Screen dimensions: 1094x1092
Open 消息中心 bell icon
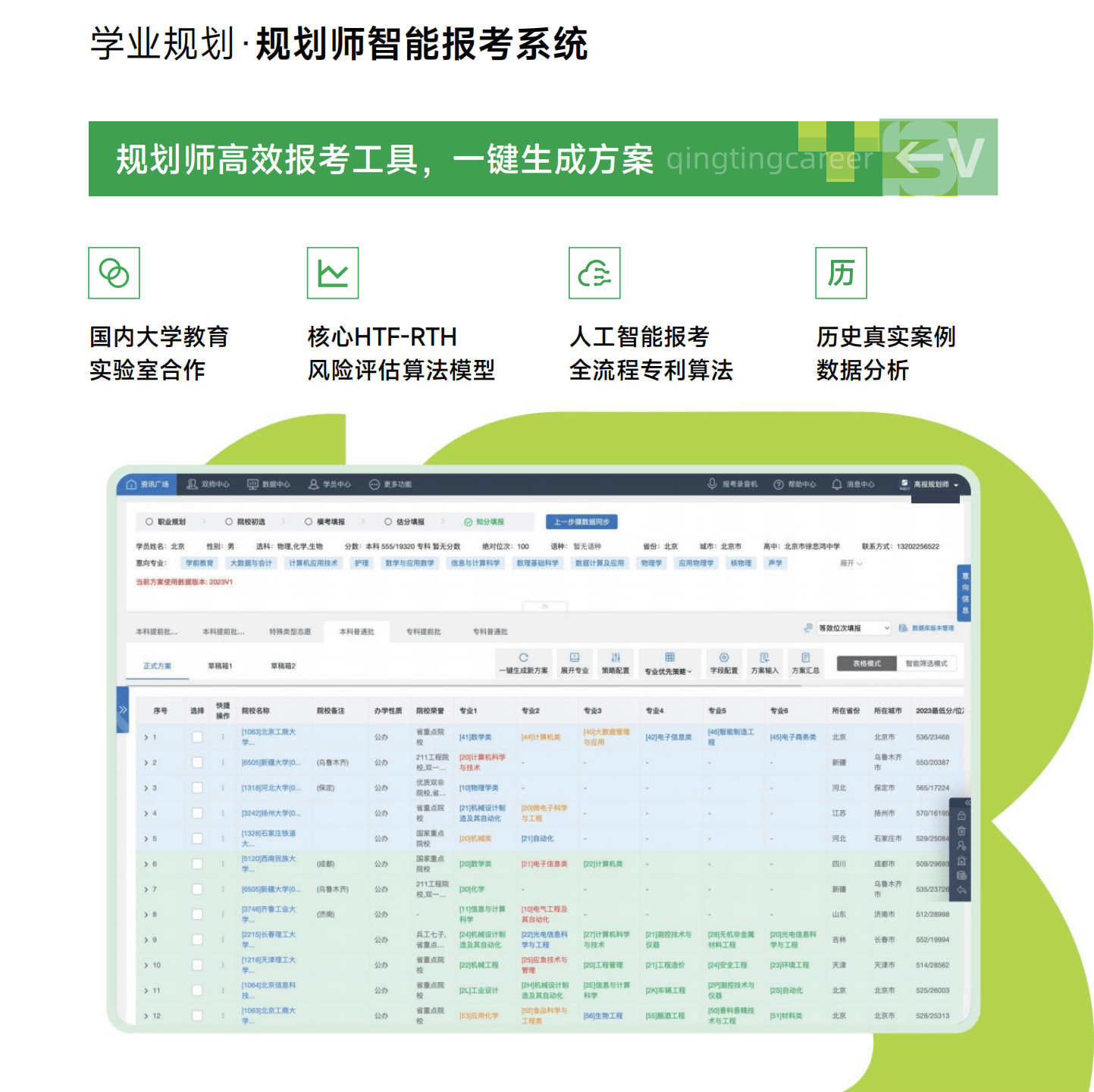pyautogui.click(x=837, y=484)
